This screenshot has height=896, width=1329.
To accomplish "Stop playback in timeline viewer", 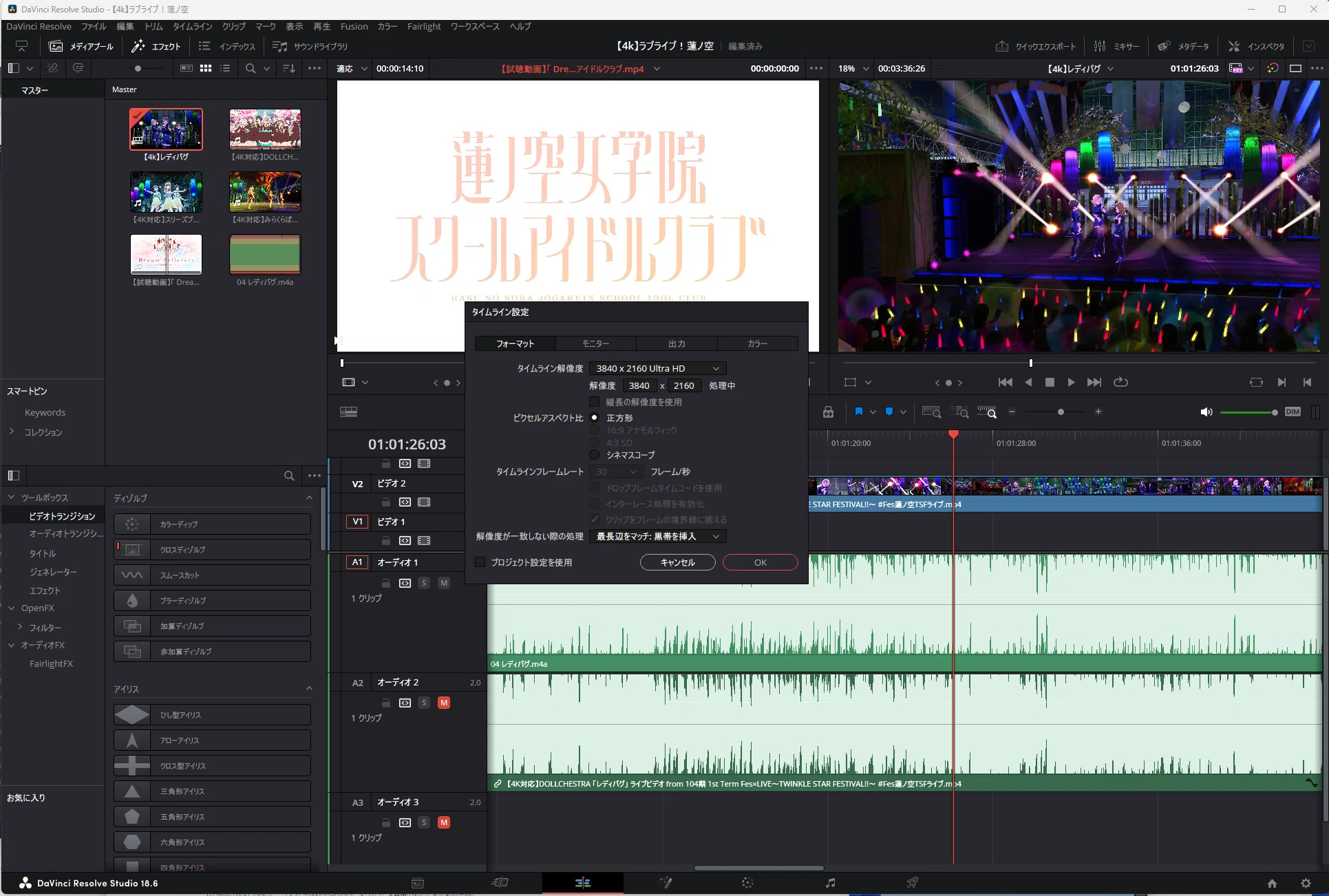I will (x=1050, y=382).
